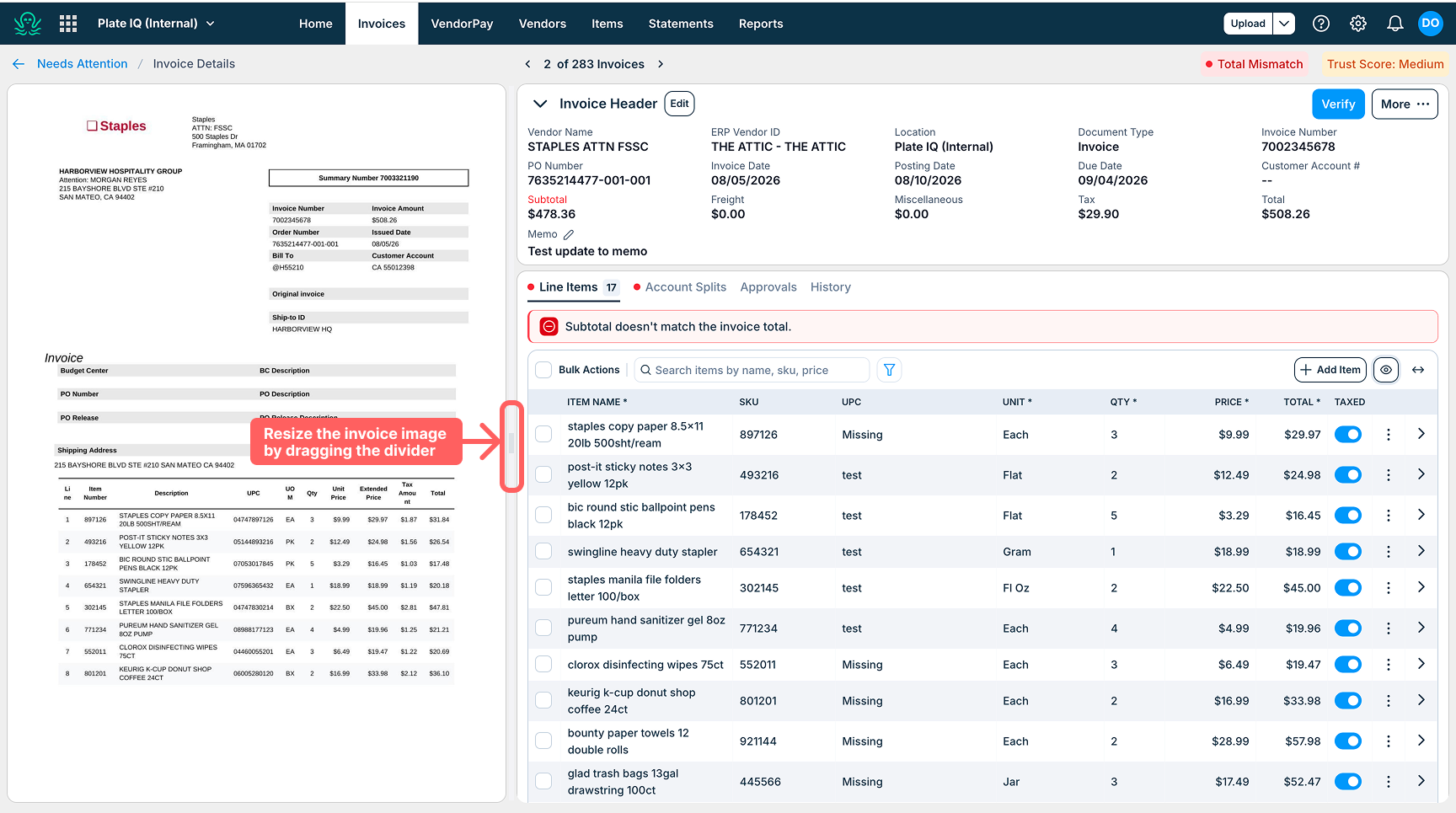Toggle column visibility eye button

(x=1386, y=370)
